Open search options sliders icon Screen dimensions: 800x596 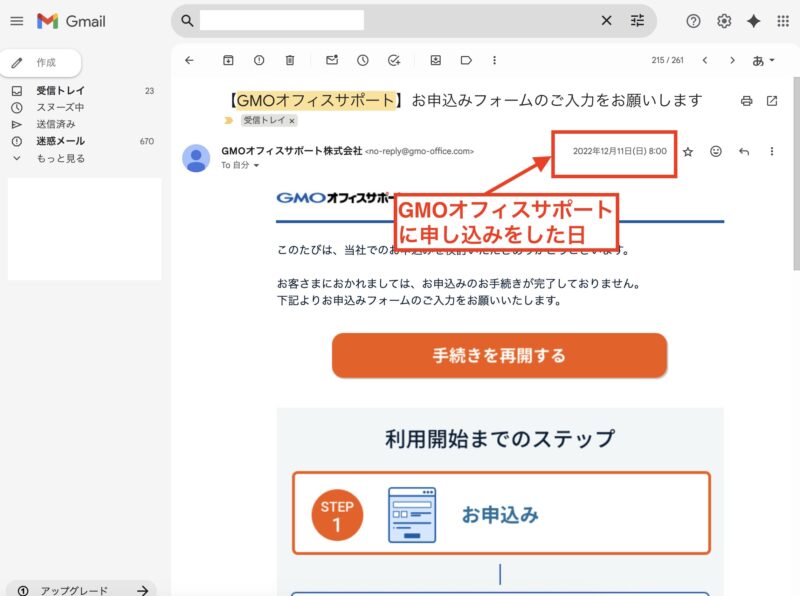click(x=637, y=20)
